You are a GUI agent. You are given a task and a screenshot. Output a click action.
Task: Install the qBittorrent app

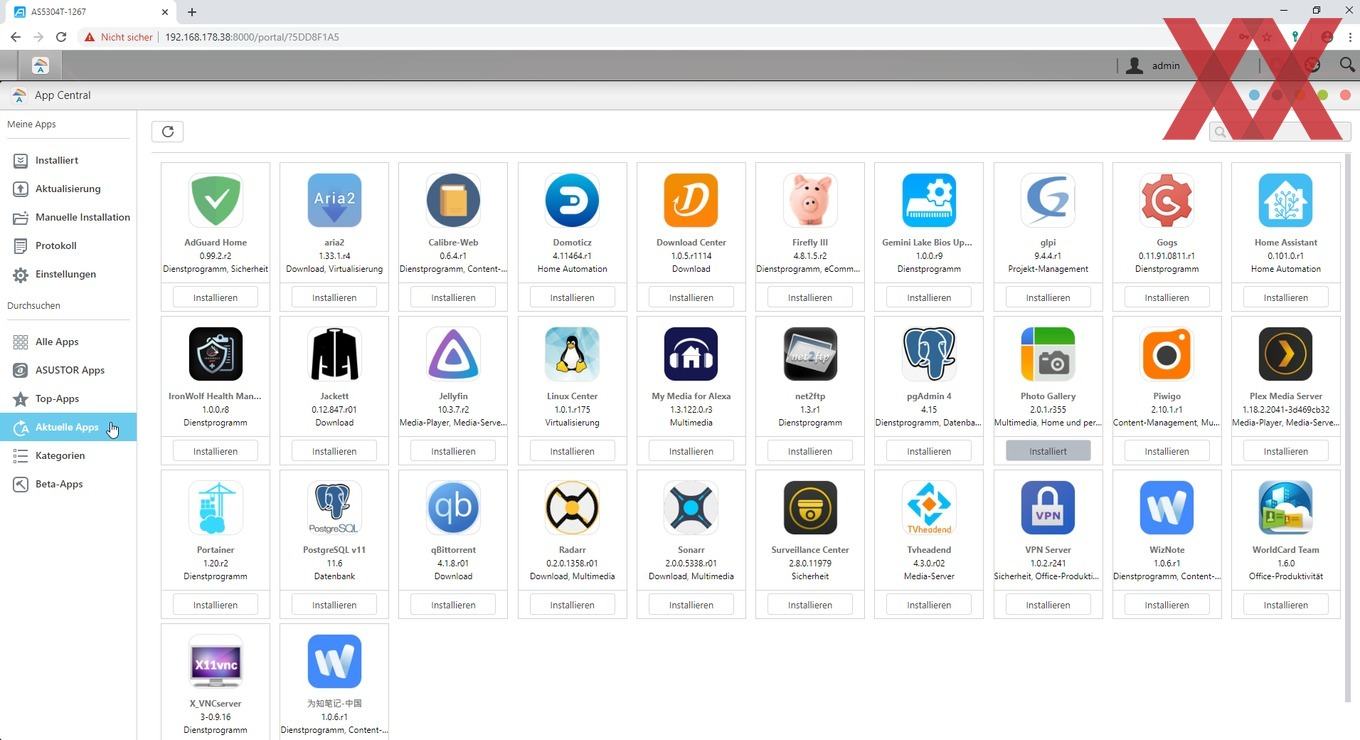click(453, 605)
